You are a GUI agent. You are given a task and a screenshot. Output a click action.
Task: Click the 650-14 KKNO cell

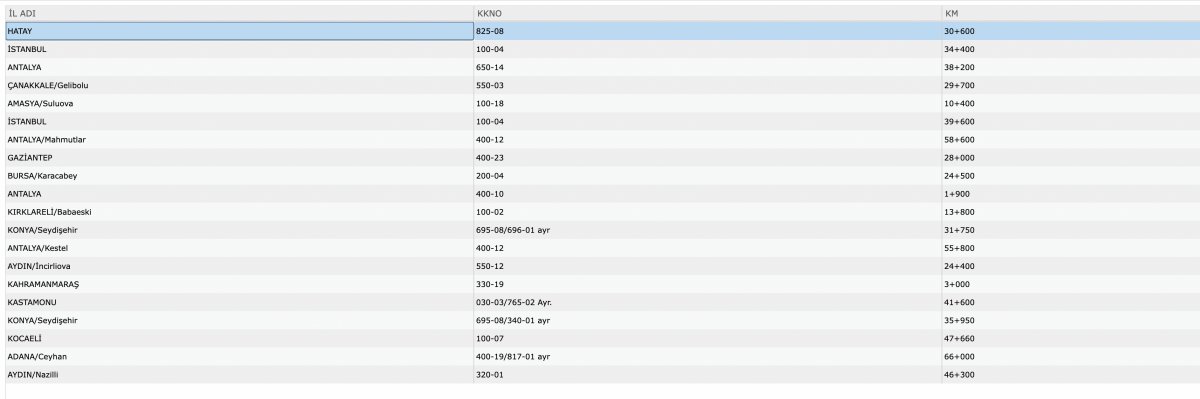707,67
